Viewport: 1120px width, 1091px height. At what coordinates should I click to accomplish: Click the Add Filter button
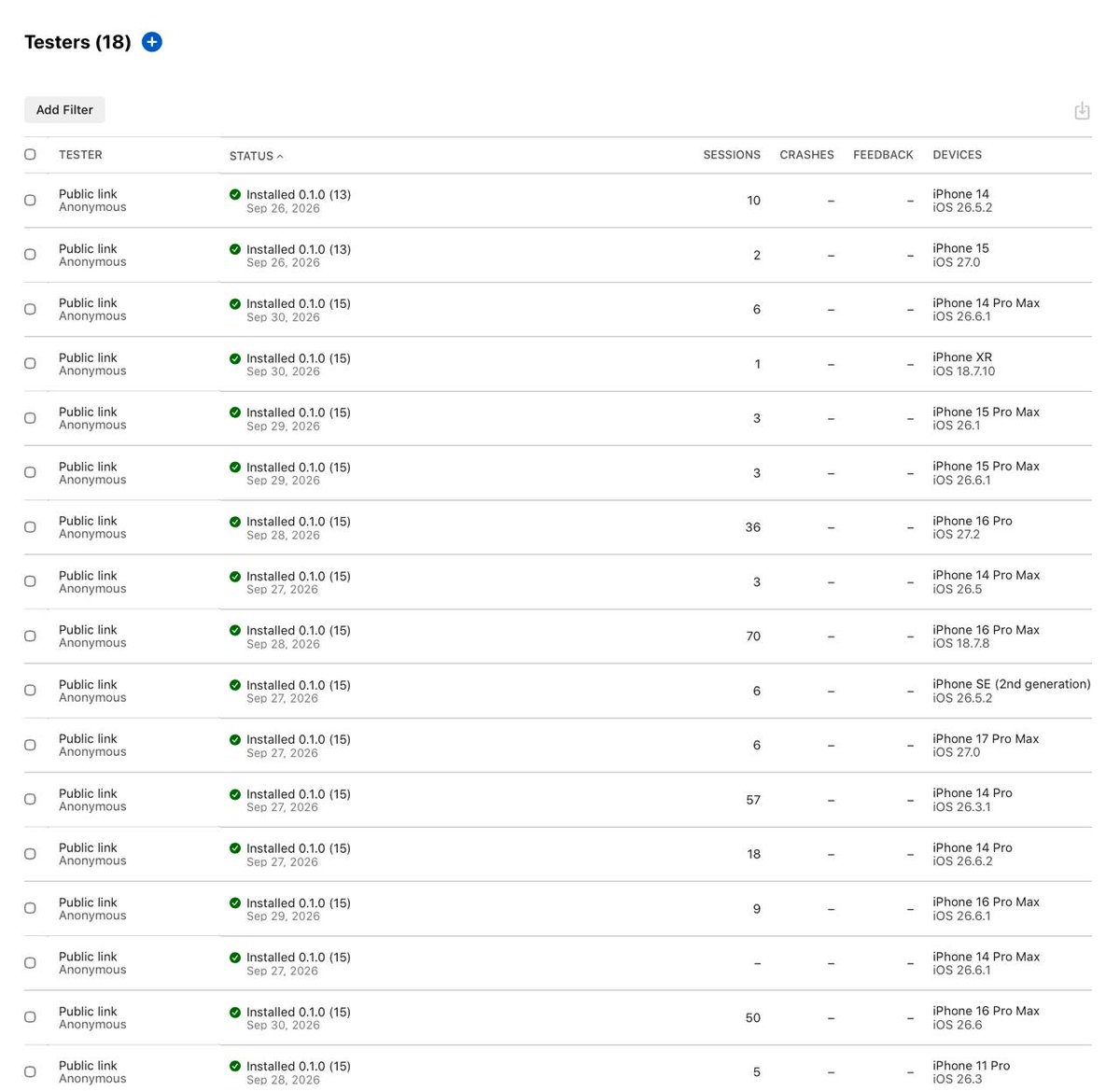(x=64, y=110)
